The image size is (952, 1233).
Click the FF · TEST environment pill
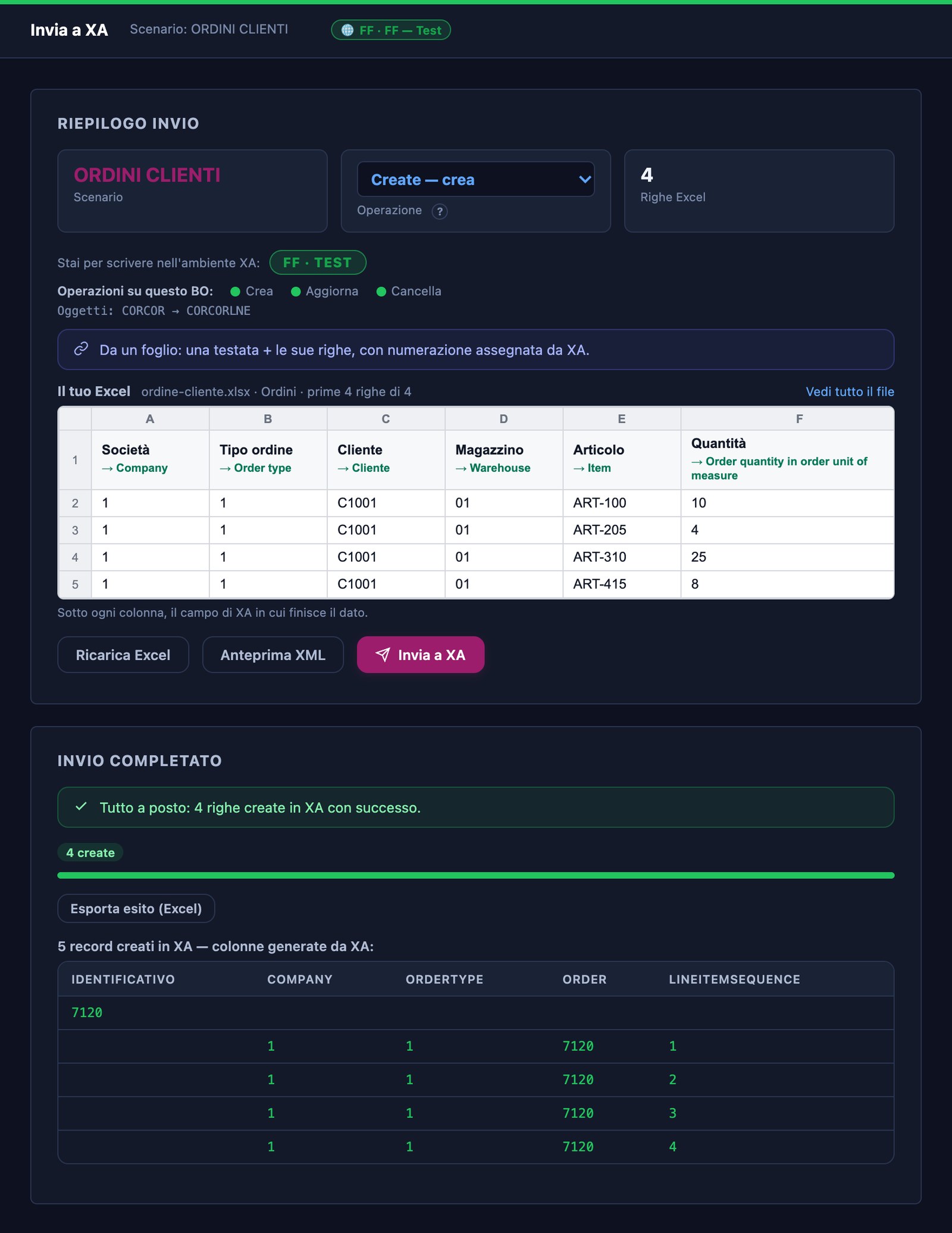click(318, 262)
